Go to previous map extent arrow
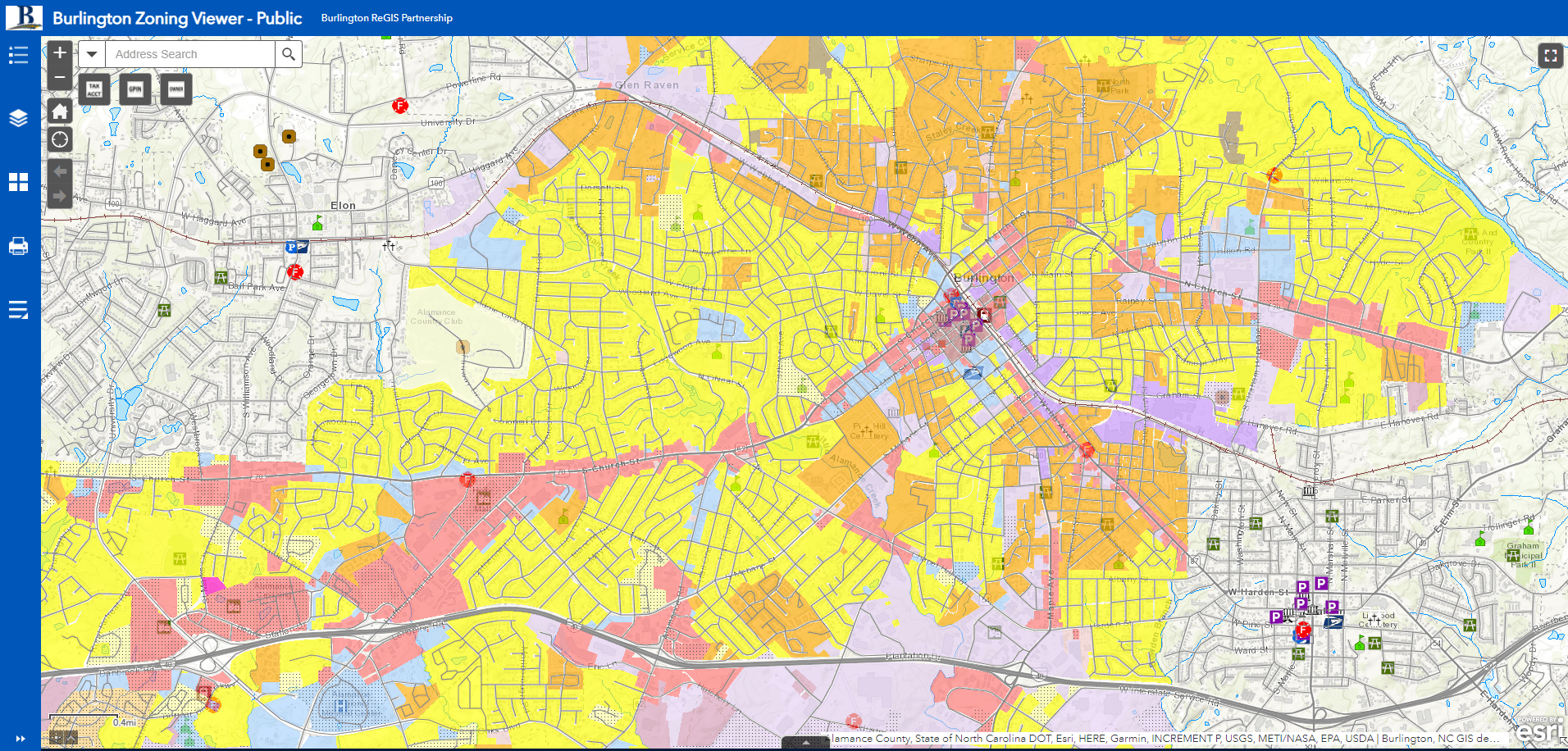This screenshot has height=751, width=1568. tap(59, 171)
